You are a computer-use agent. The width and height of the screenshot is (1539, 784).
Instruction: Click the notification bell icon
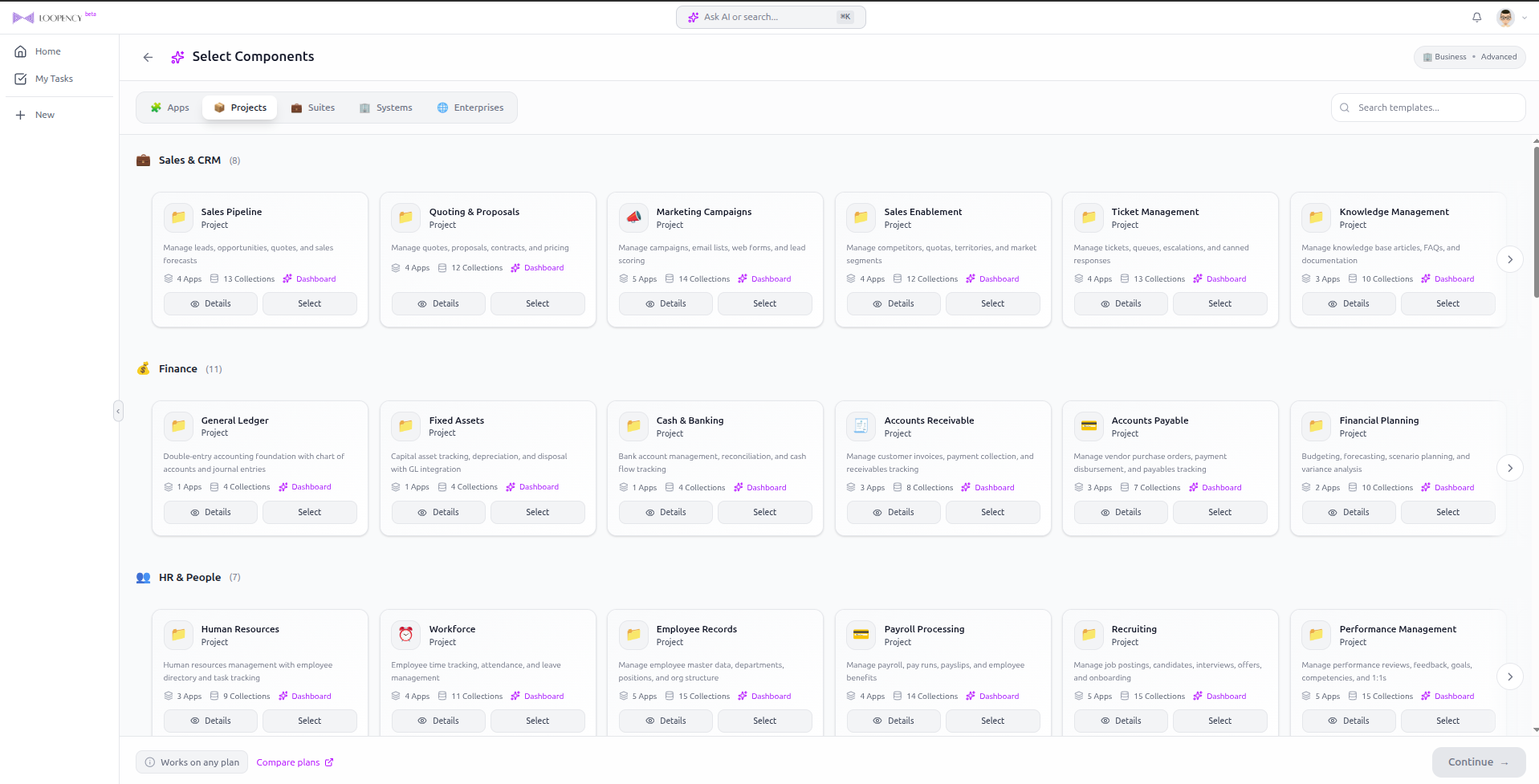[x=1476, y=17]
